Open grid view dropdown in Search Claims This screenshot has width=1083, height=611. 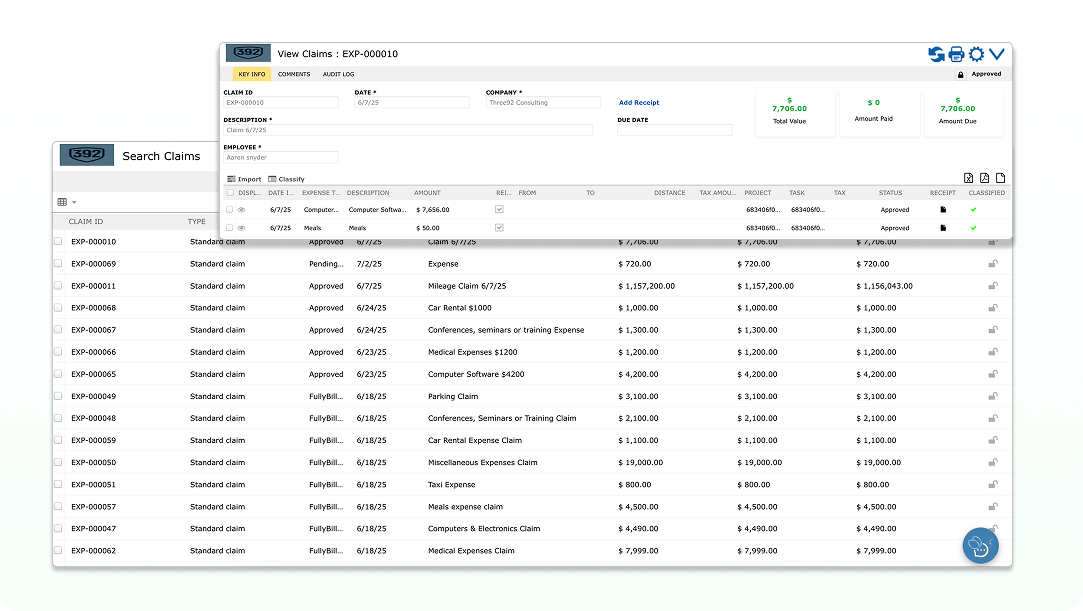point(67,202)
